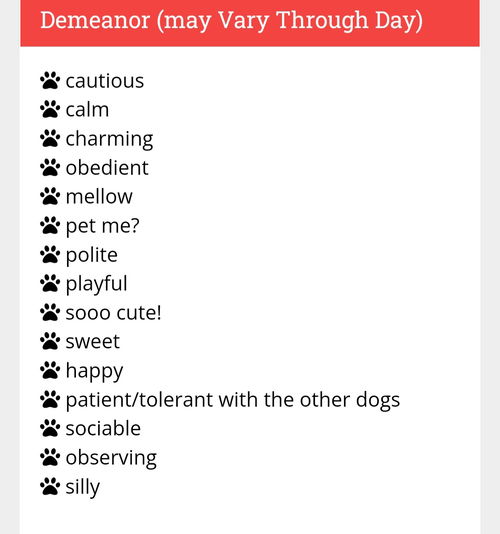500x534 pixels.
Task: Select the 'charming' trait text
Action: coord(109,139)
